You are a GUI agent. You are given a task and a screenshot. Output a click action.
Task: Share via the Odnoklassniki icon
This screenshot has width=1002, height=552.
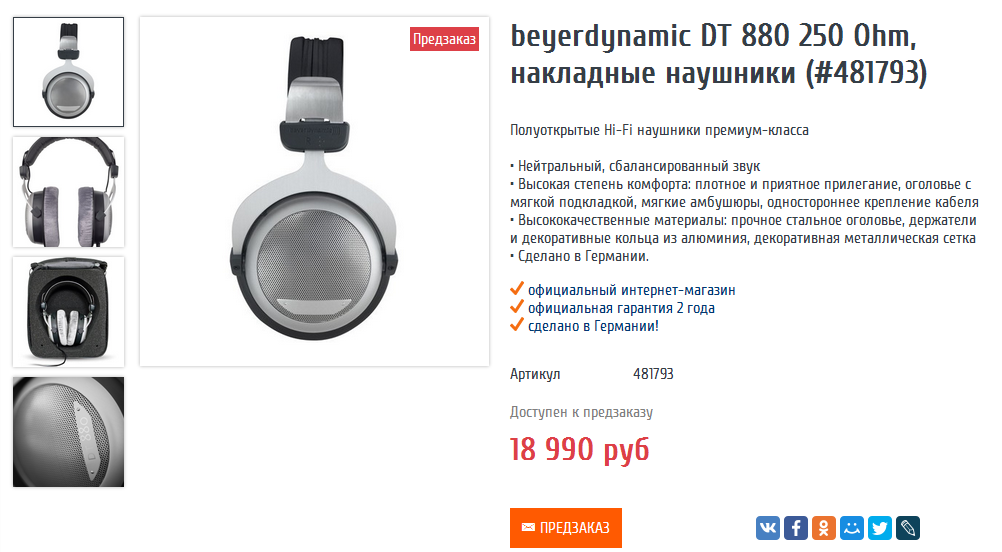tap(824, 528)
